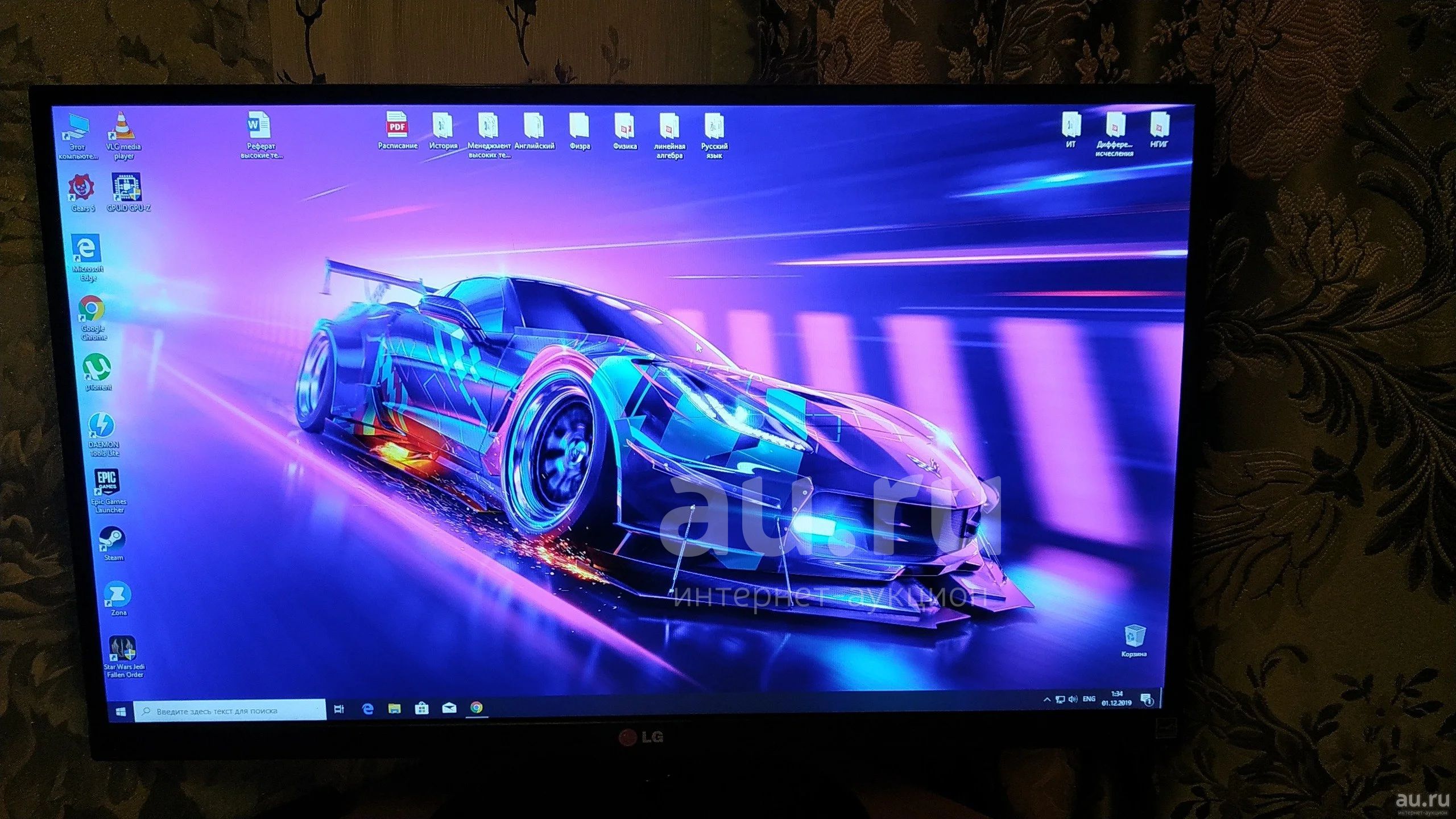Select the This PC desktop icon

coord(78,136)
